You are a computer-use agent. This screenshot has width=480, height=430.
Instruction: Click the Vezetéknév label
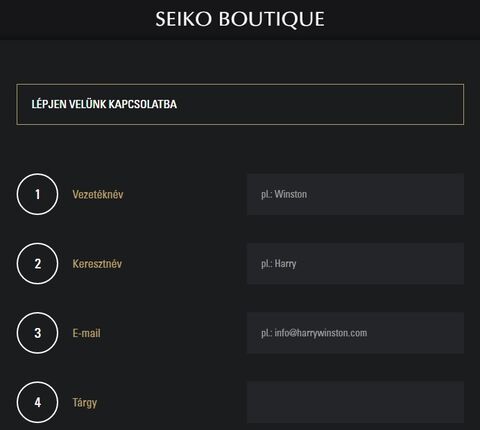click(98, 194)
